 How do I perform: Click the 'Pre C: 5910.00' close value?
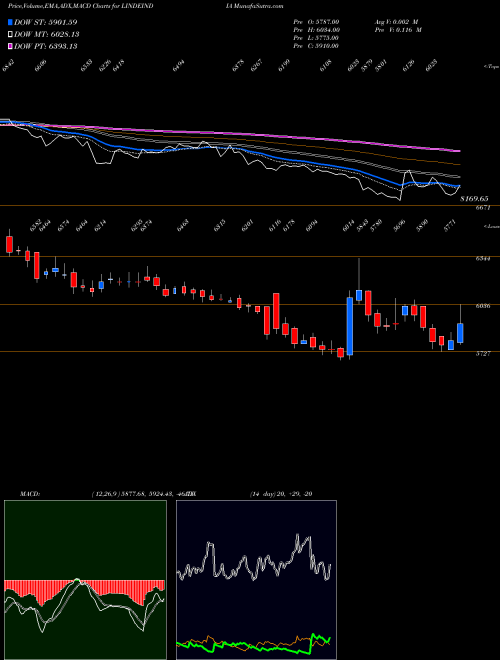[316, 46]
